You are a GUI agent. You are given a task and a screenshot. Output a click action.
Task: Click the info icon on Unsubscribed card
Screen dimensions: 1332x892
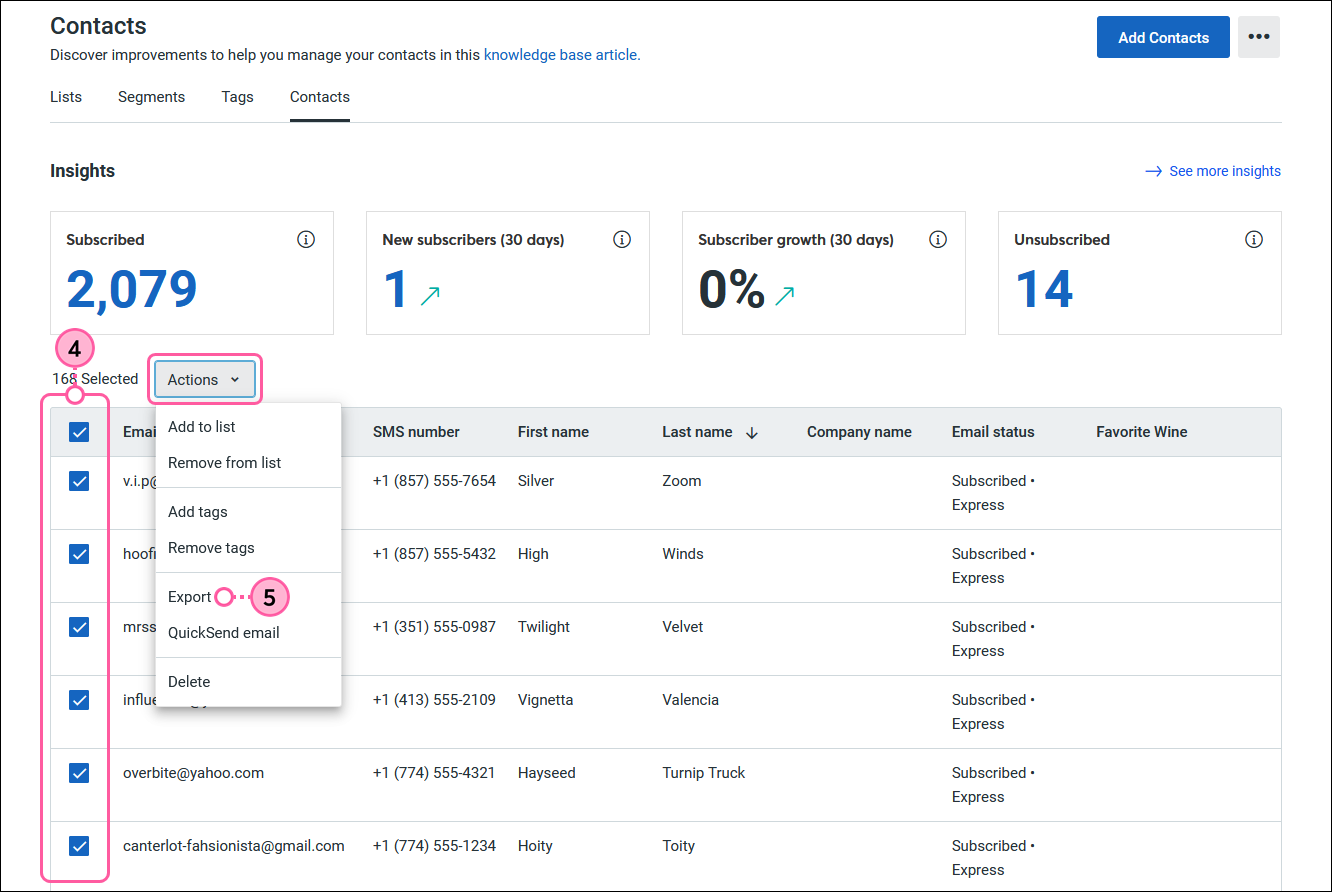pos(1254,240)
